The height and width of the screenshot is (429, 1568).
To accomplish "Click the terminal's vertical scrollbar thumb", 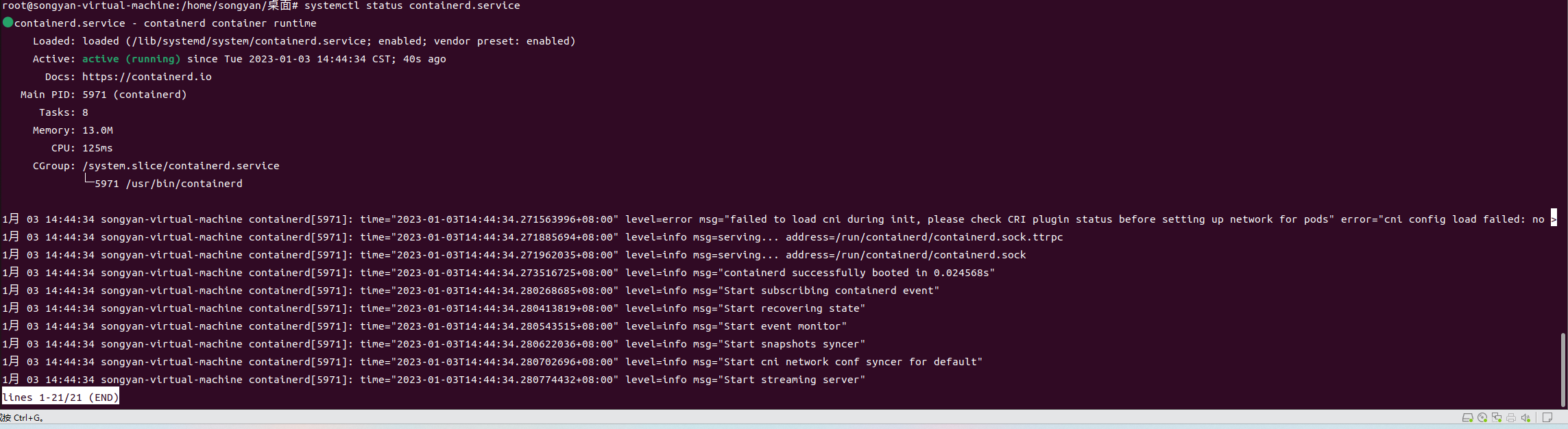I will tap(1563, 369).
